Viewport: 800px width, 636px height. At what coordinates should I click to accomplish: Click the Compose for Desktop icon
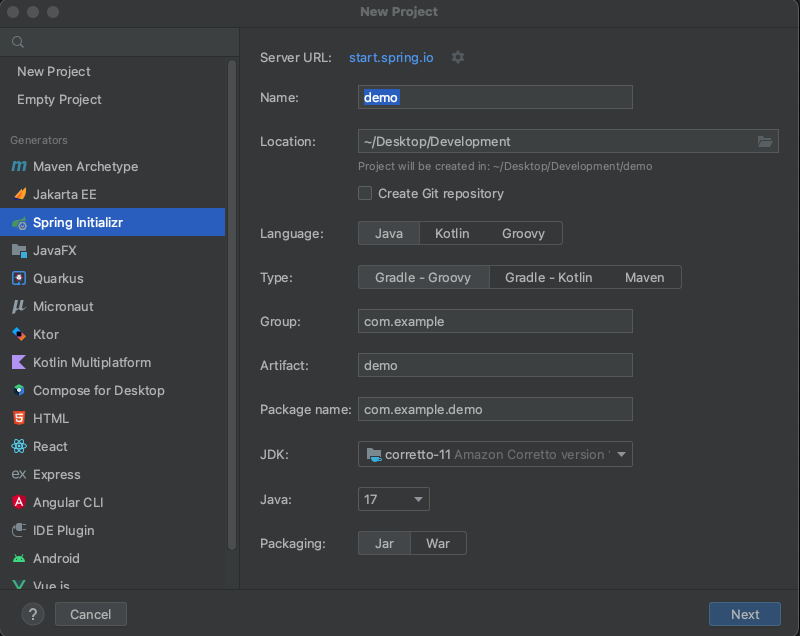point(19,391)
